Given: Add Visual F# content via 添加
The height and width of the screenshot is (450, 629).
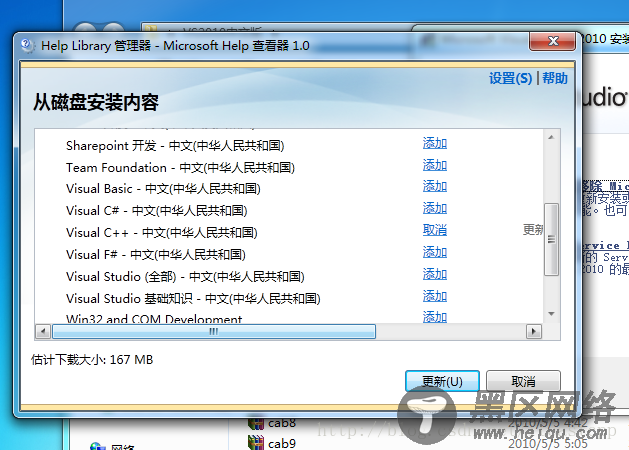Looking at the screenshot, I should 435,252.
